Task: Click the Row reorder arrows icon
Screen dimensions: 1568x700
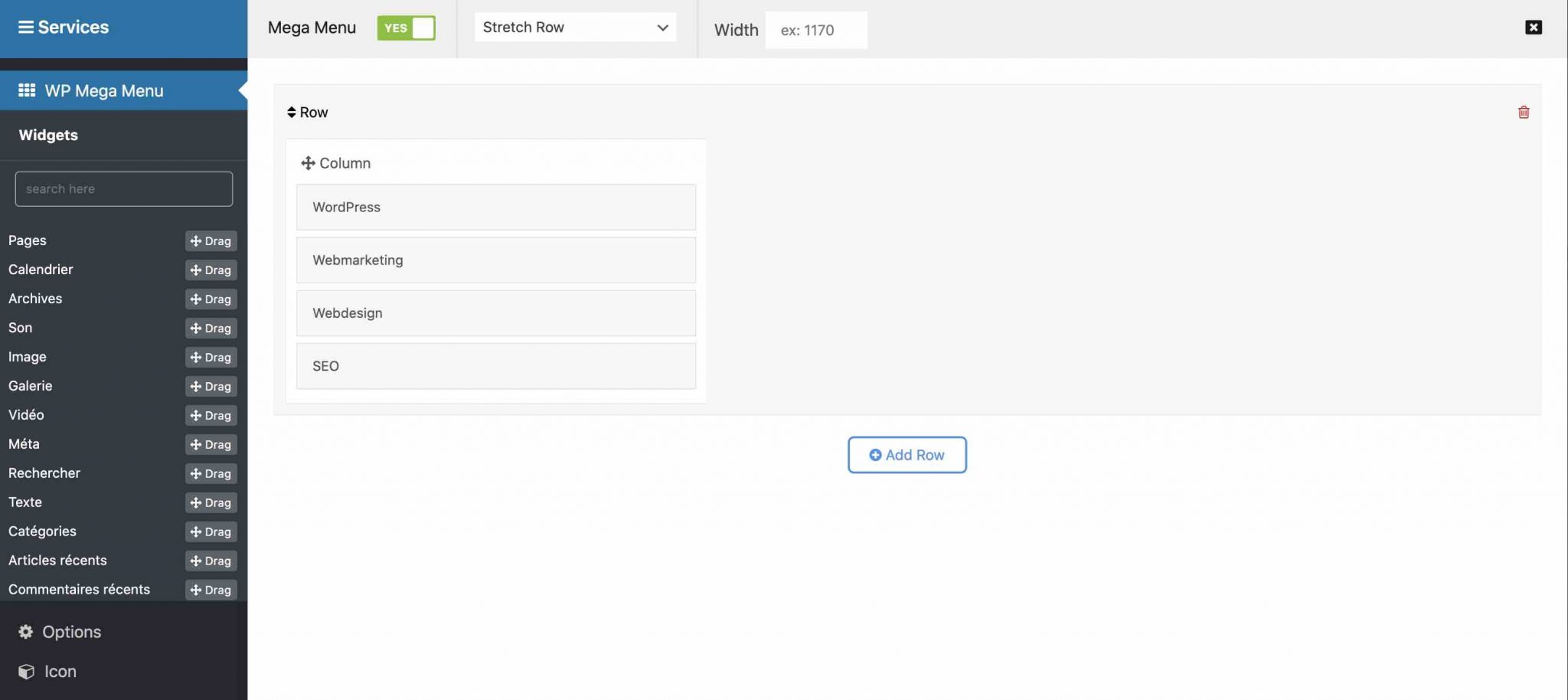Action: [x=292, y=112]
